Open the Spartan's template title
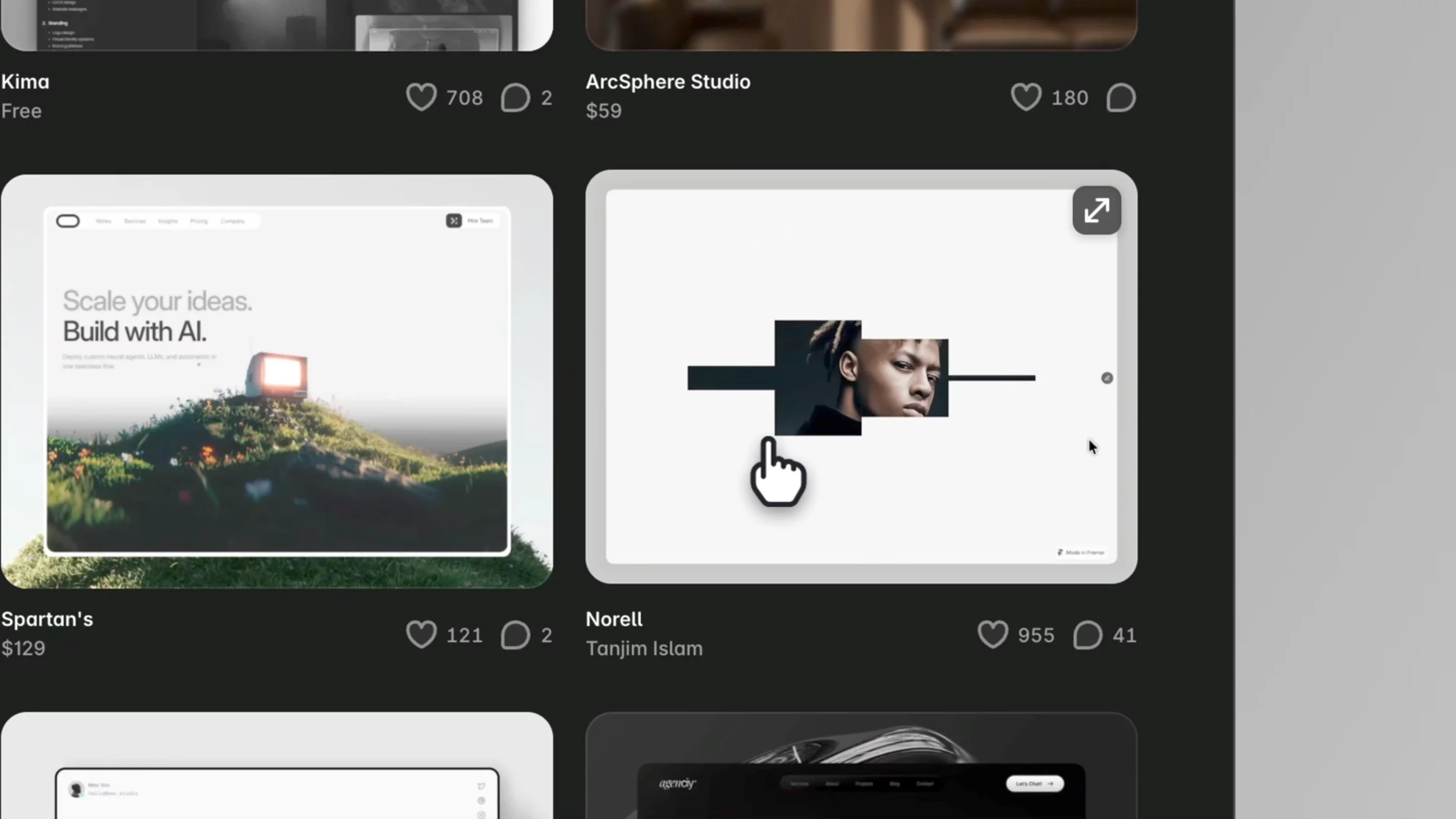Image resolution: width=1456 pixels, height=819 pixels. coord(47,619)
